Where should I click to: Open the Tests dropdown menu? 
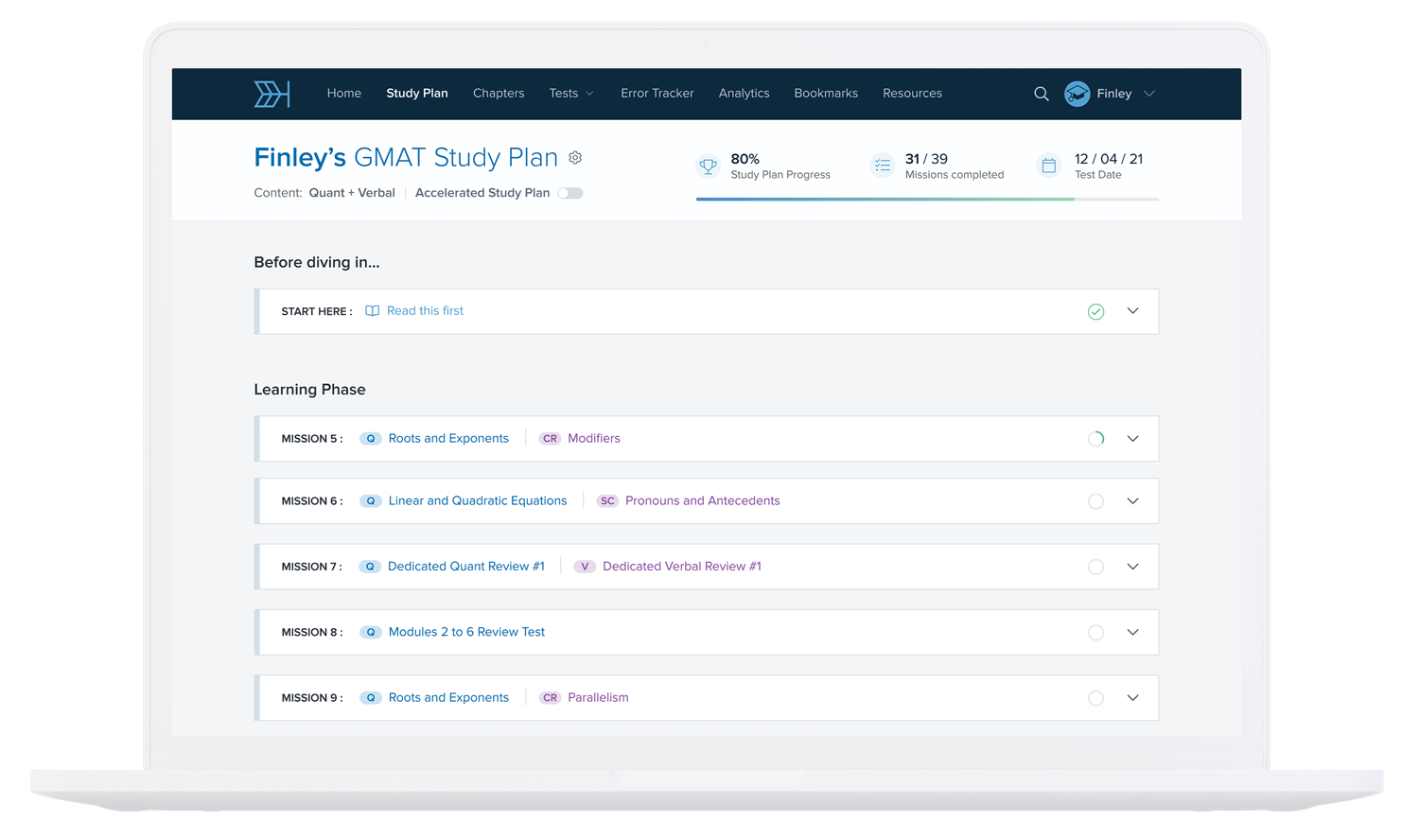click(571, 94)
